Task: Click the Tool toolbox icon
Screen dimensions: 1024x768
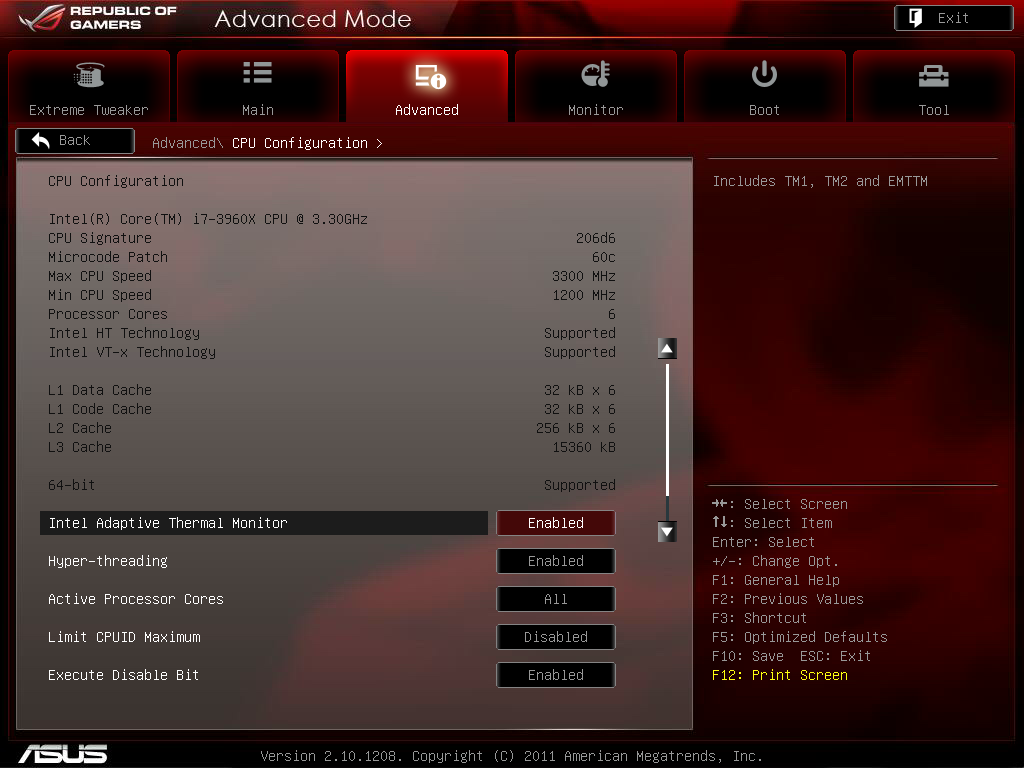Action: tap(933, 76)
